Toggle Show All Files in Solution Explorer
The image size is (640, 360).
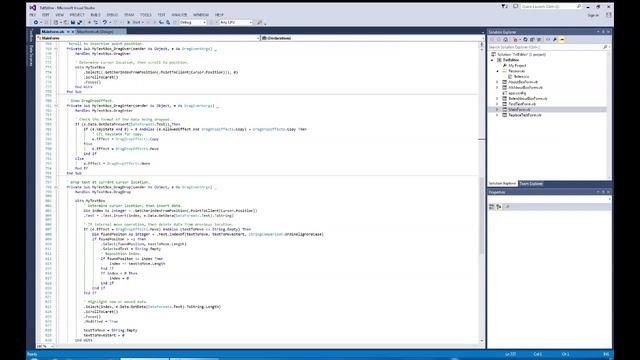click(x=539, y=40)
